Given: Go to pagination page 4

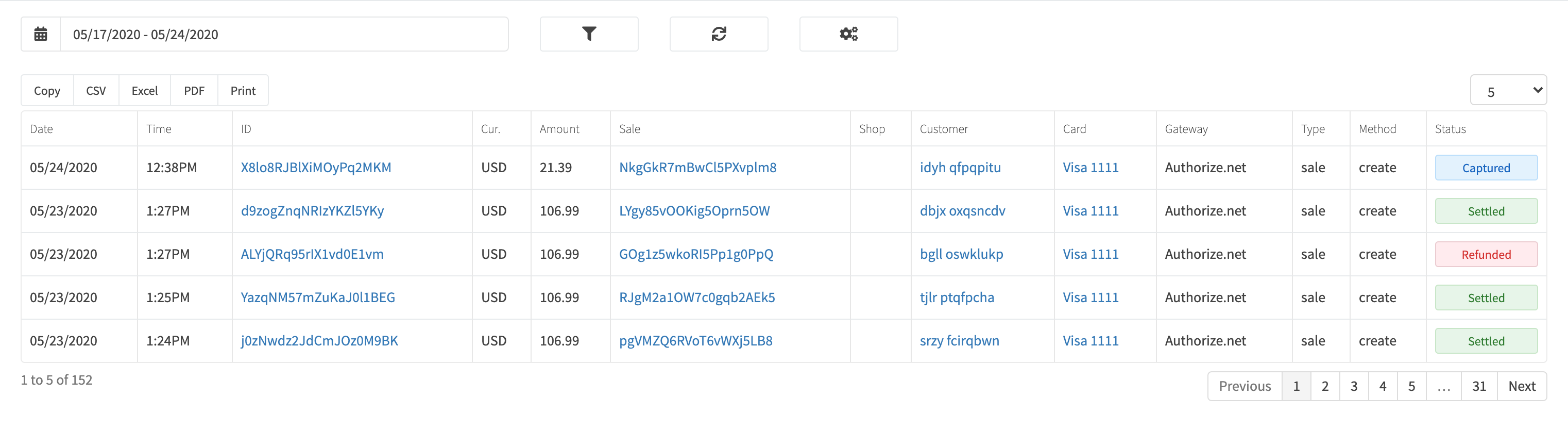Looking at the screenshot, I should 1383,386.
